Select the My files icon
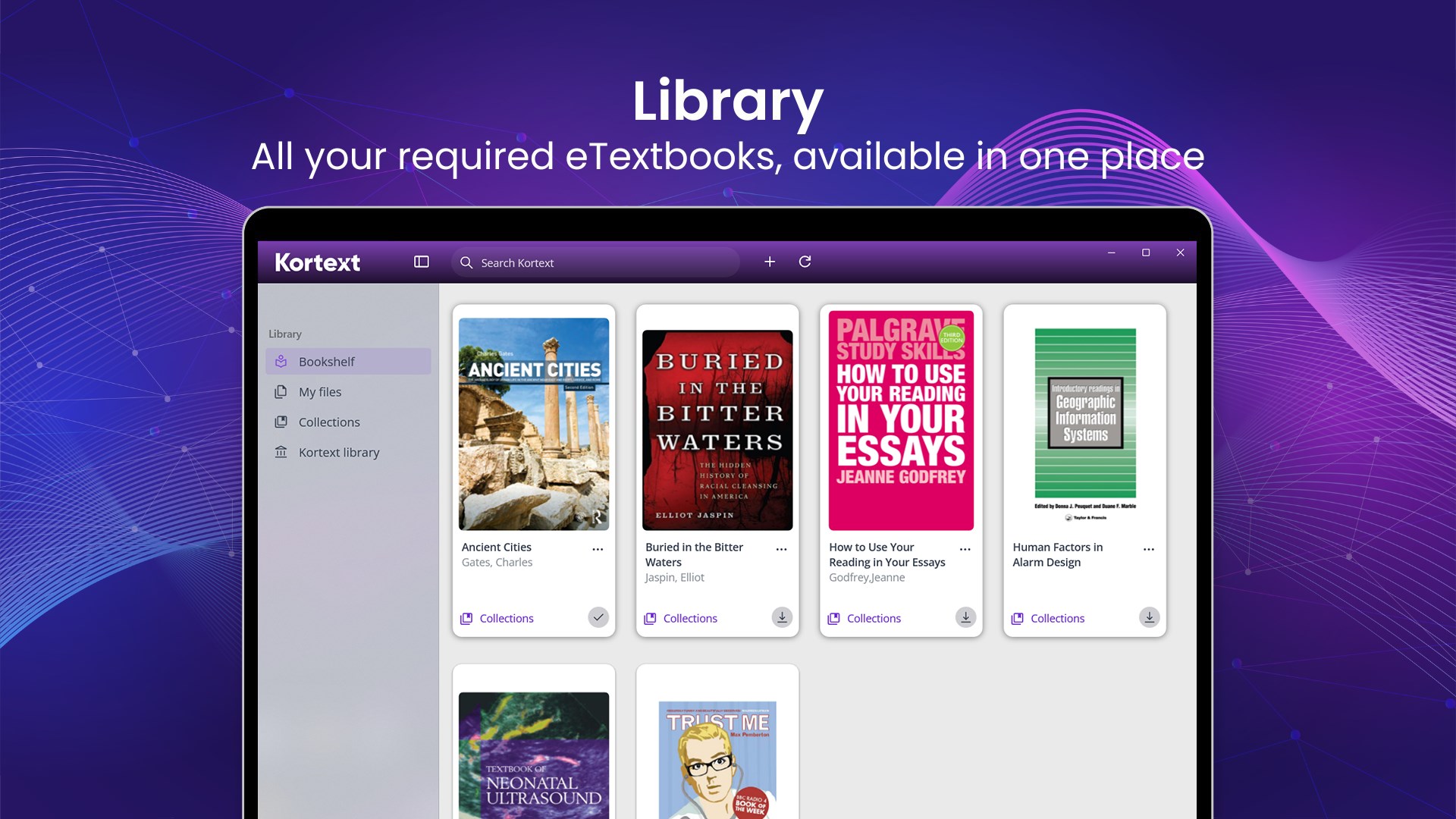 coord(281,391)
